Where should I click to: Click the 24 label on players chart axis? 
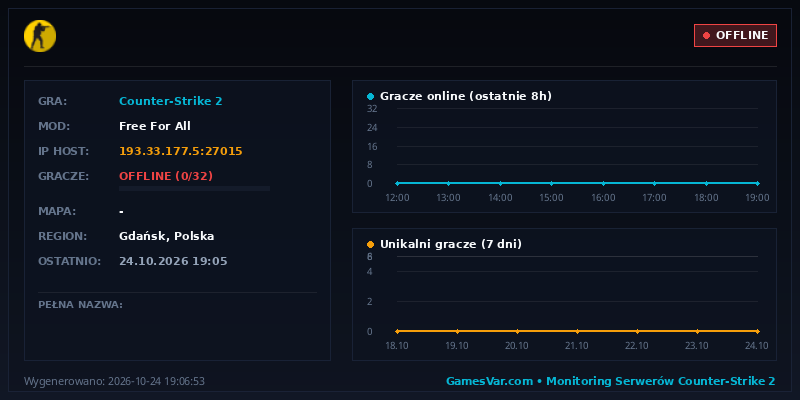(372, 128)
